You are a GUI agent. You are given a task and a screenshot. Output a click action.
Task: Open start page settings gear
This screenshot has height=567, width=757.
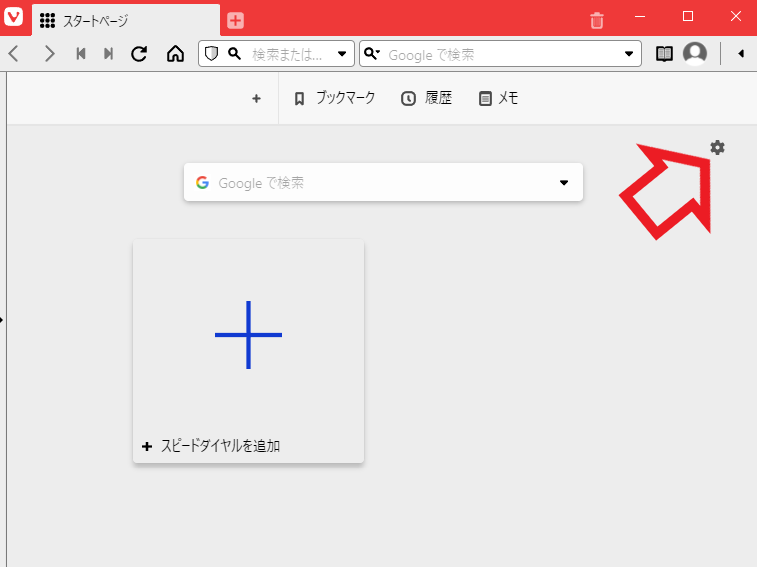pos(717,147)
